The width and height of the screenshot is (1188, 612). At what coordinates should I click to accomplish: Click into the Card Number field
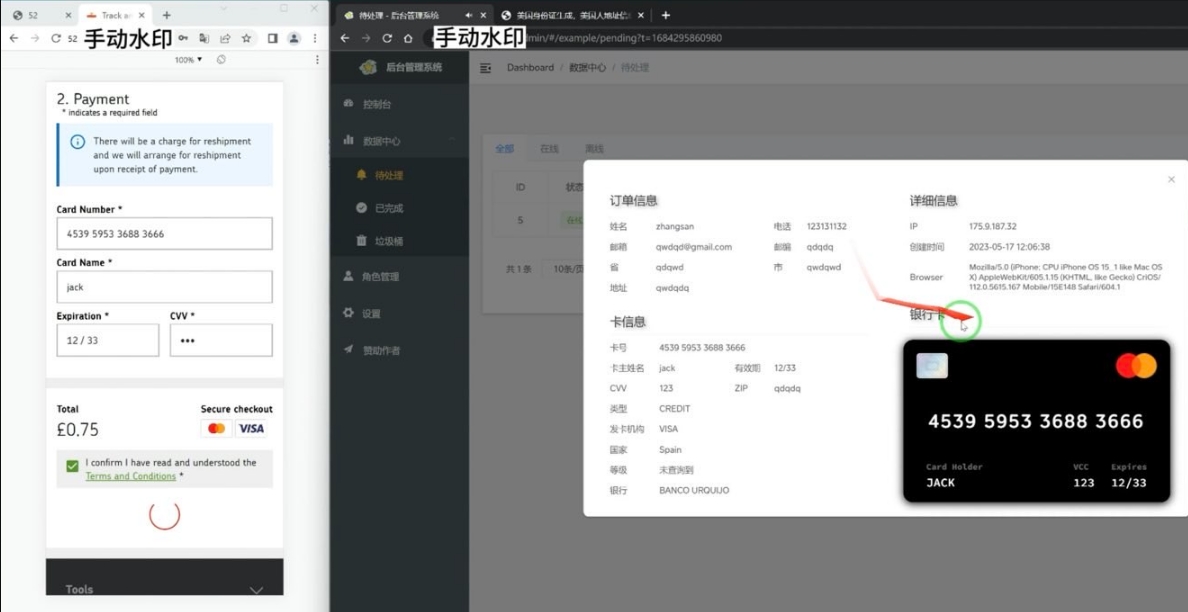164,234
